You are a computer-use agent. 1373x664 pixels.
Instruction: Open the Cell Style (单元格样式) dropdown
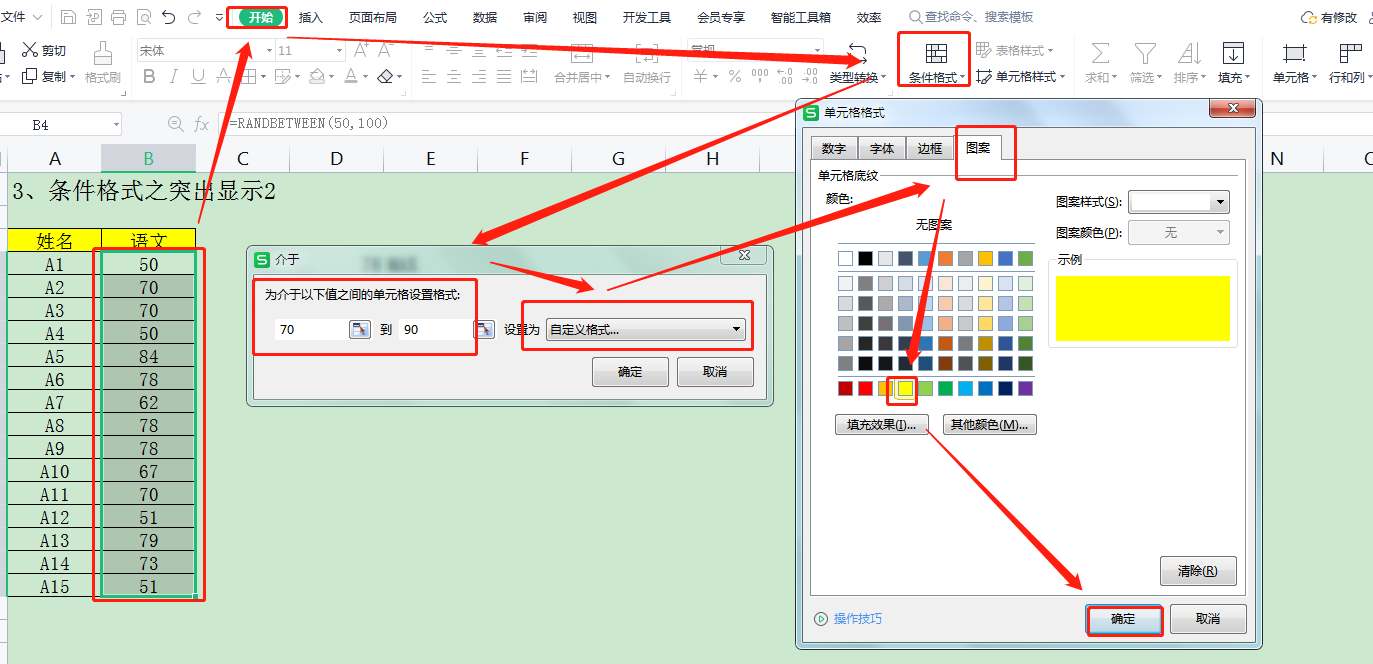[x=1020, y=77]
